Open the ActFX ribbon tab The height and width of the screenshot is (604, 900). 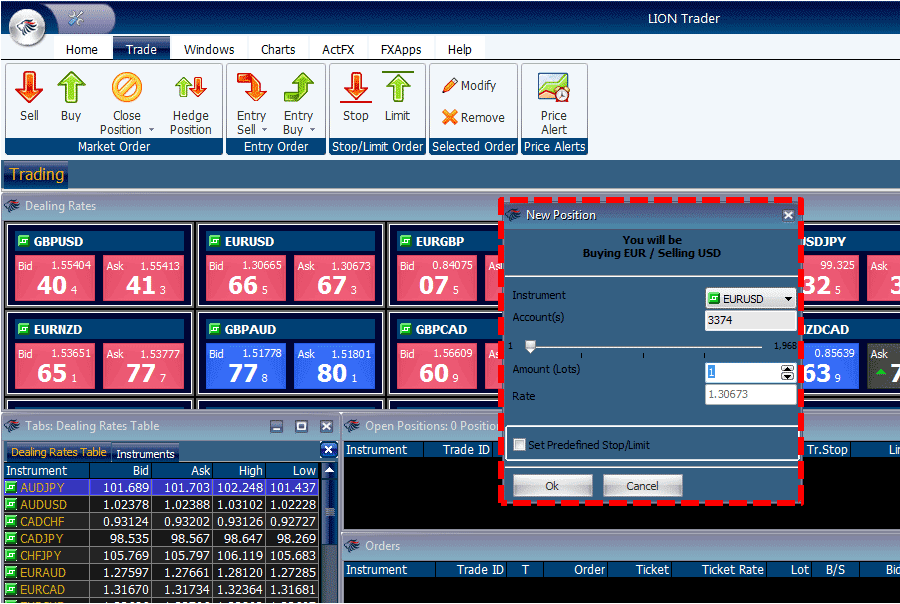(338, 49)
